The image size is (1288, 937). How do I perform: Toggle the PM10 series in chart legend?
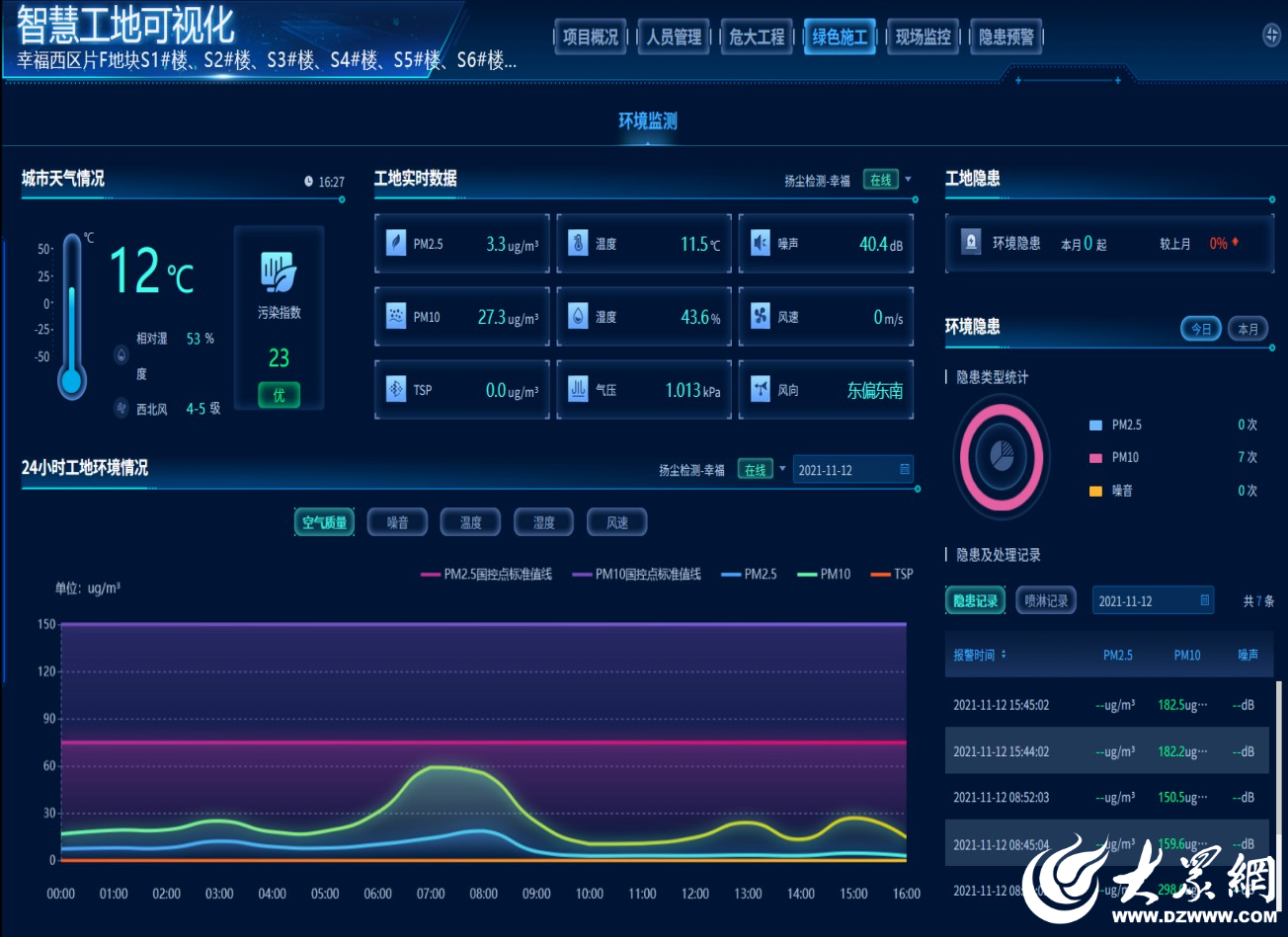click(824, 574)
